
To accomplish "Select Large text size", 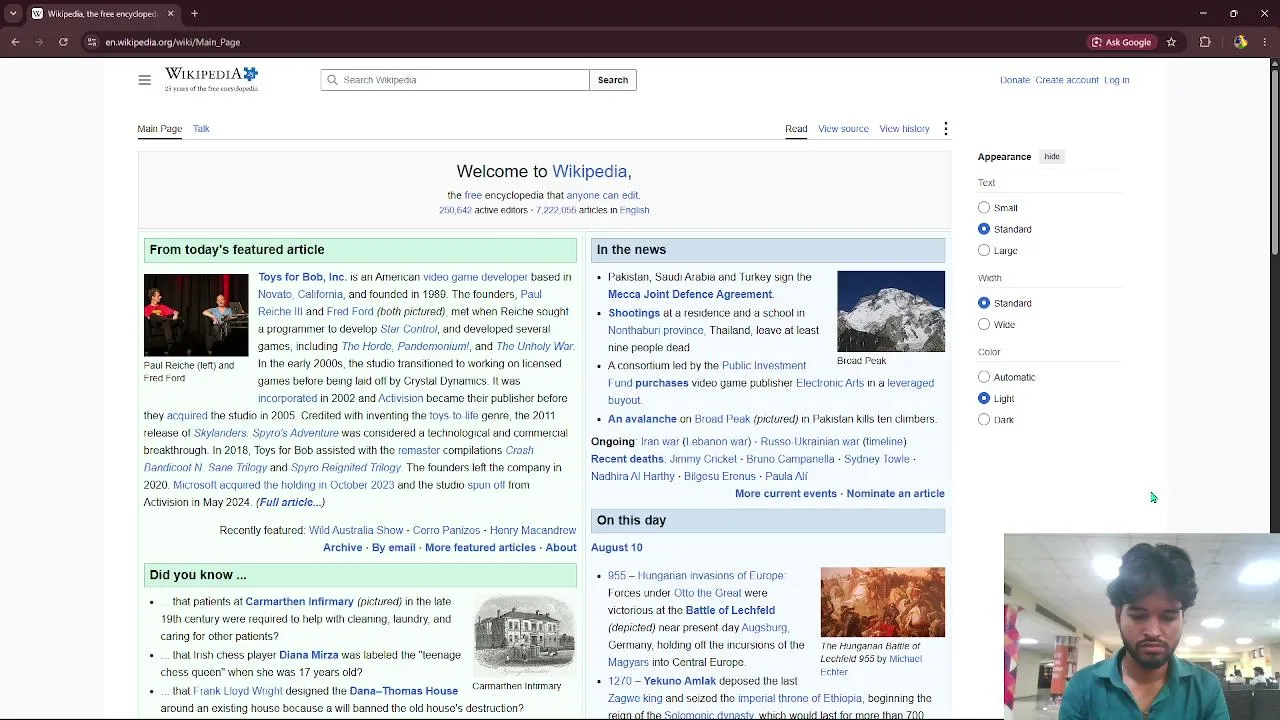I will pos(984,250).
